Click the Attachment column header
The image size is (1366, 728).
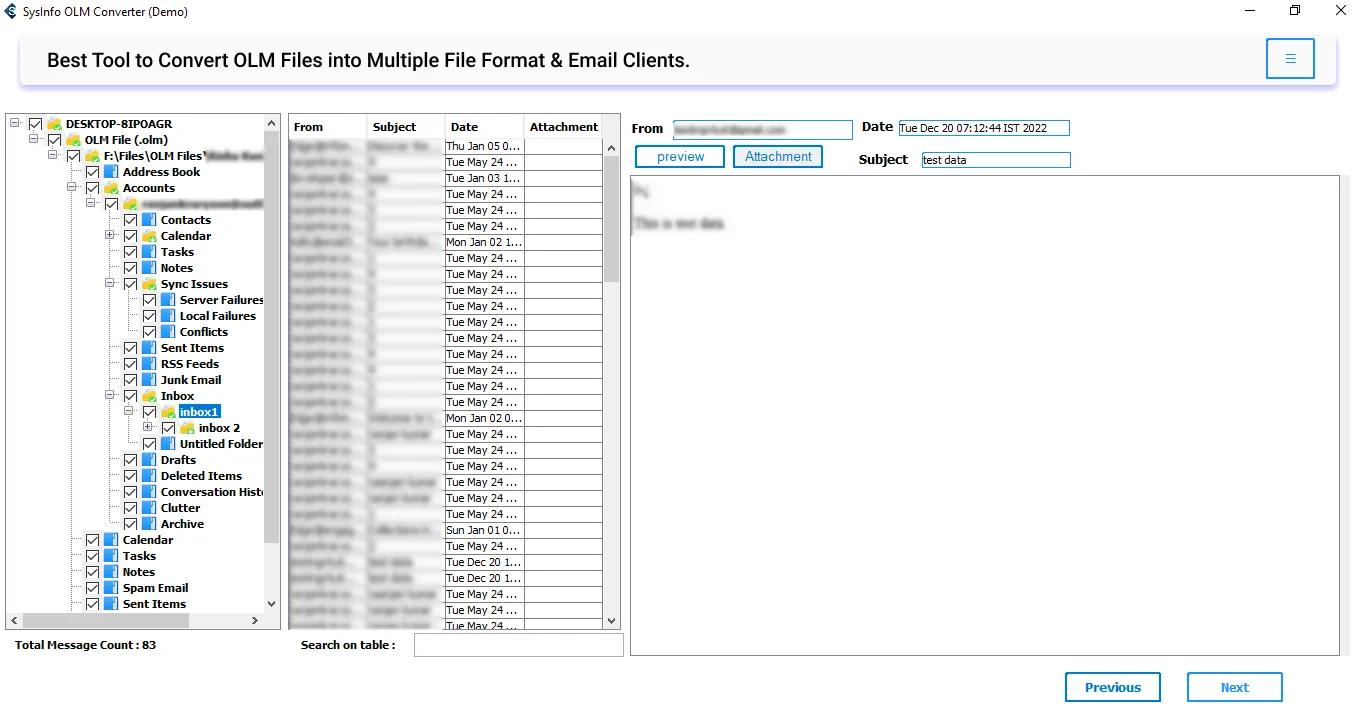point(564,127)
